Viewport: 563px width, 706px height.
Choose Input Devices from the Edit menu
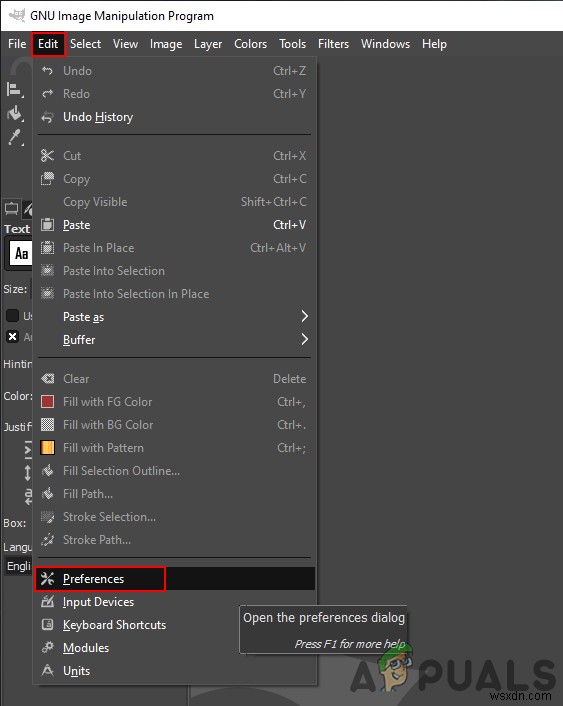tap(176, 602)
